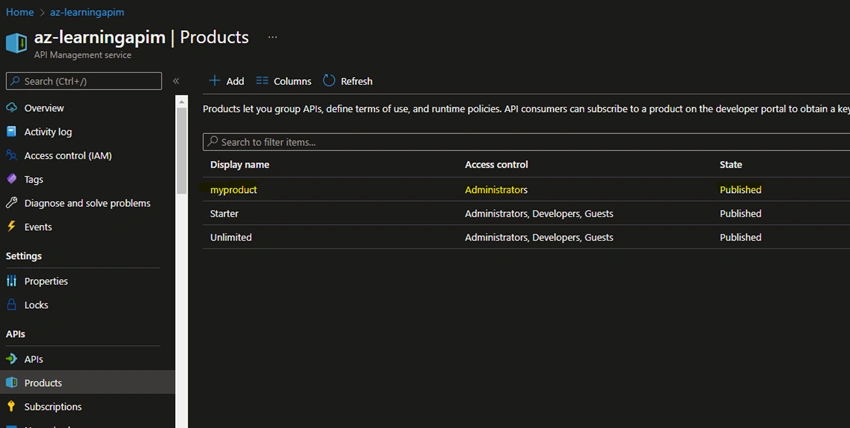Click the Add button

pos(227,81)
